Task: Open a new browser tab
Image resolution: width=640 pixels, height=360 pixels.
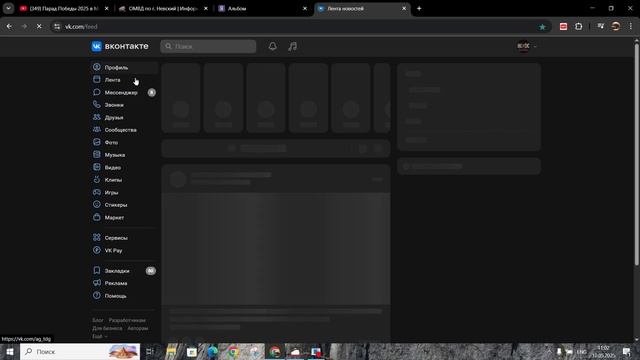Action: point(419,9)
